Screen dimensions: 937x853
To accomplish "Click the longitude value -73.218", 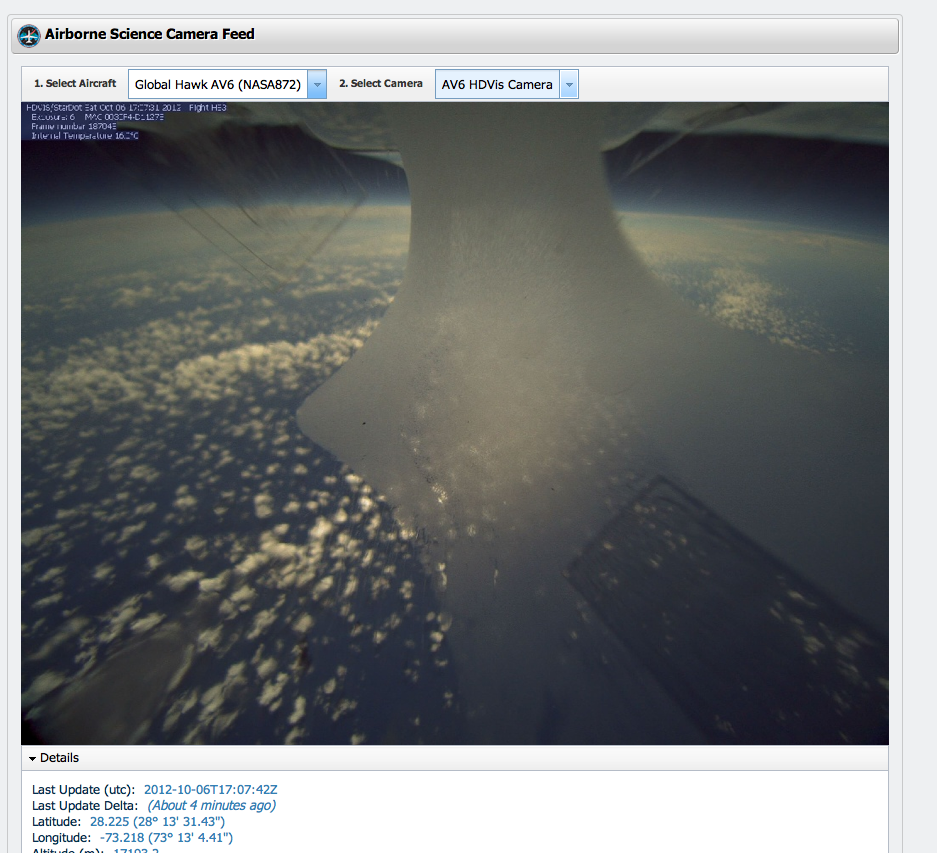I will [x=120, y=837].
